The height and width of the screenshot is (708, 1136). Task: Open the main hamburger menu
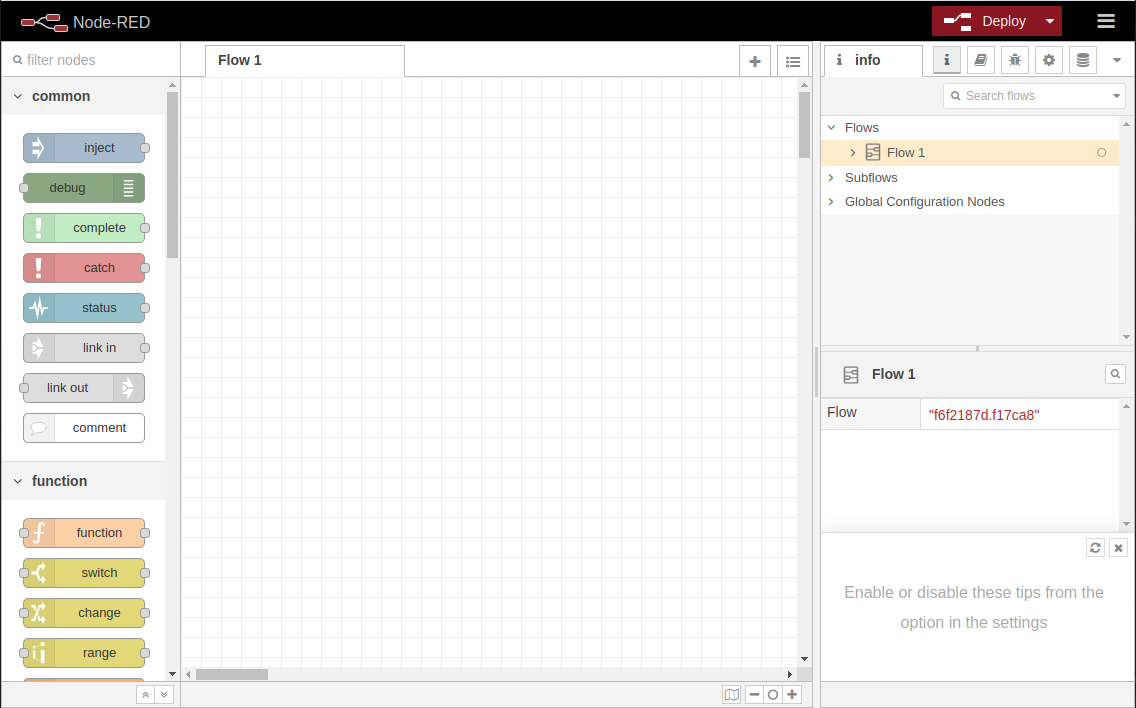tap(1105, 21)
